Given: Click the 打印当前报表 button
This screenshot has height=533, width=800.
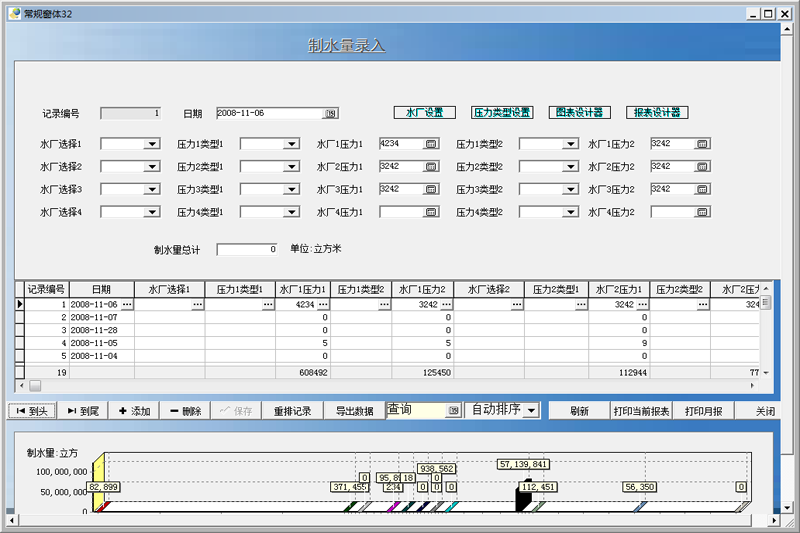Looking at the screenshot, I should coord(641,411).
